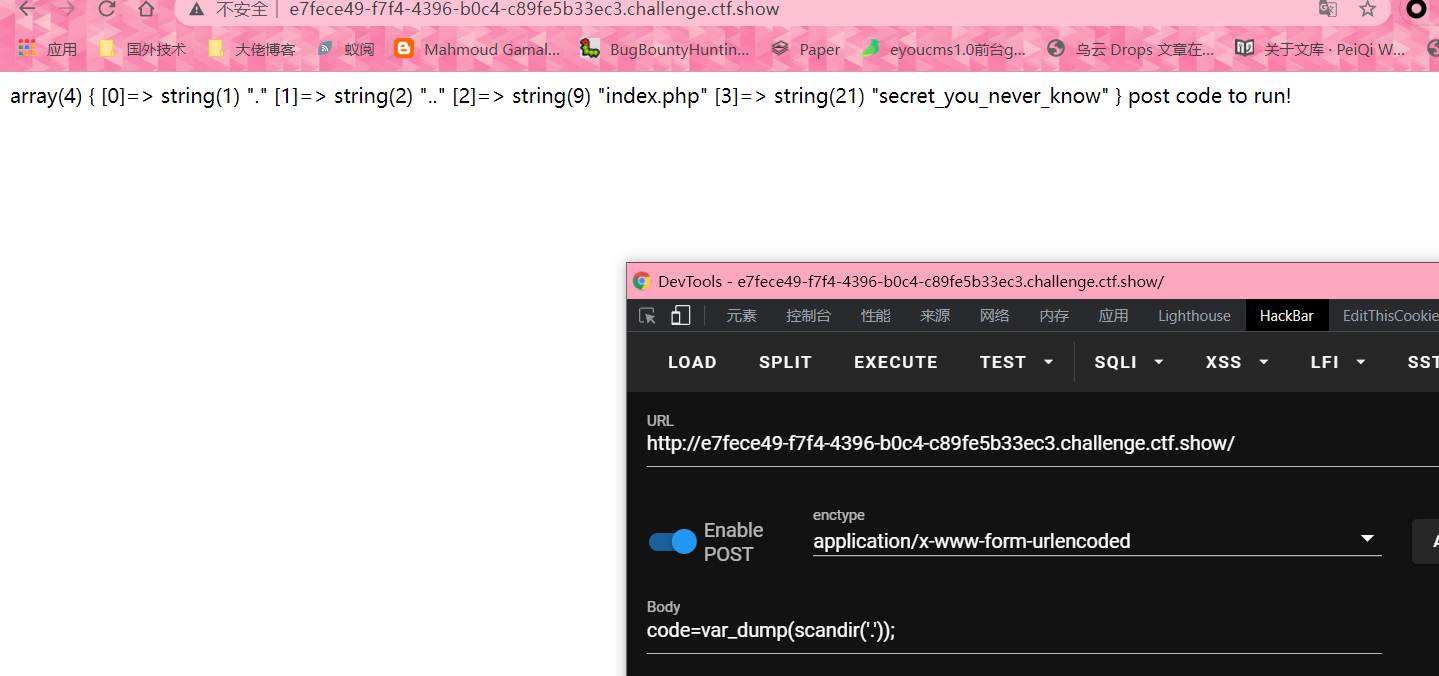1439x676 pixels.
Task: Focus the browser address bar URL
Action: click(534, 9)
